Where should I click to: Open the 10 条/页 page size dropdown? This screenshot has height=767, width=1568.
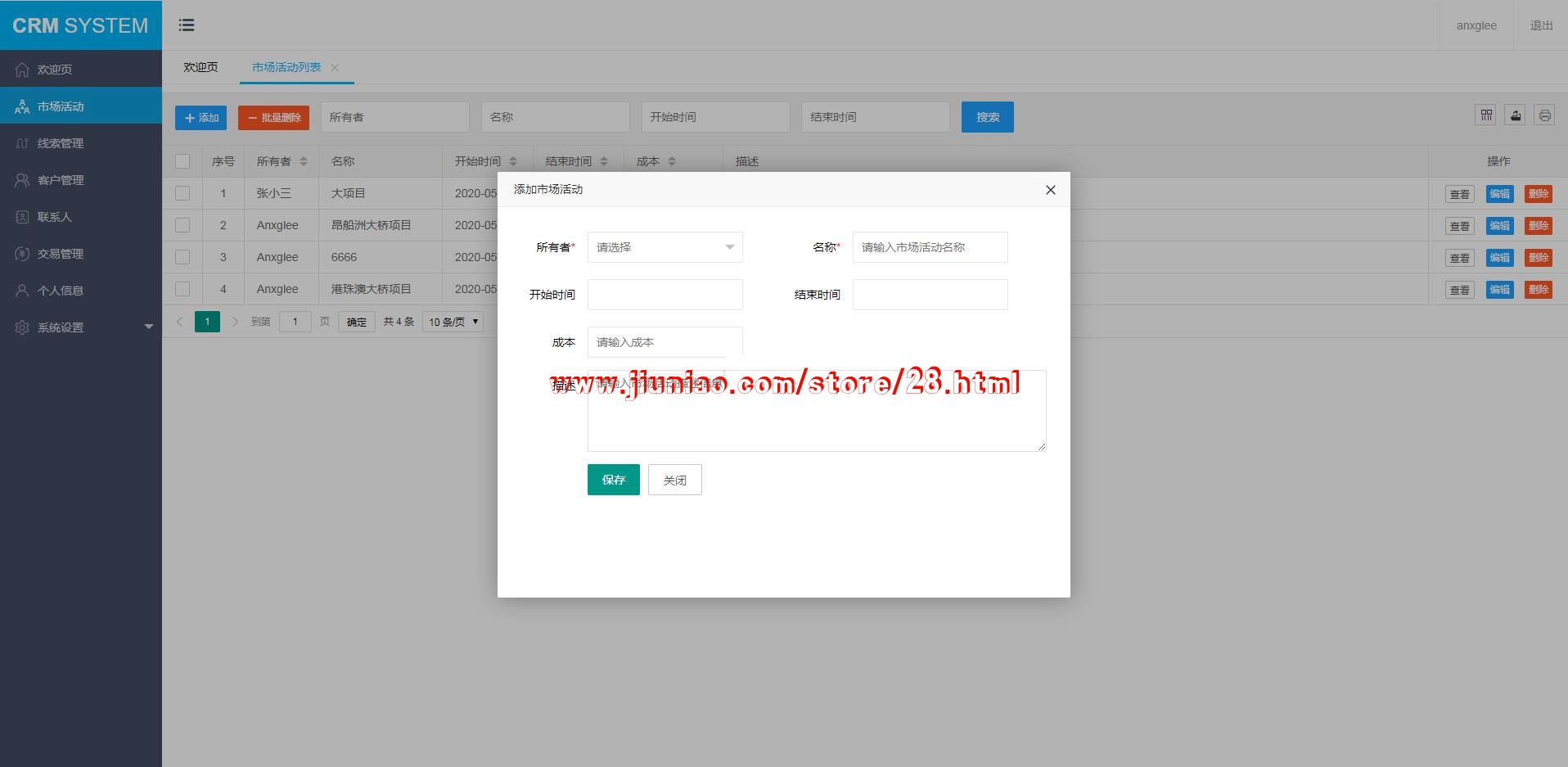pos(453,322)
